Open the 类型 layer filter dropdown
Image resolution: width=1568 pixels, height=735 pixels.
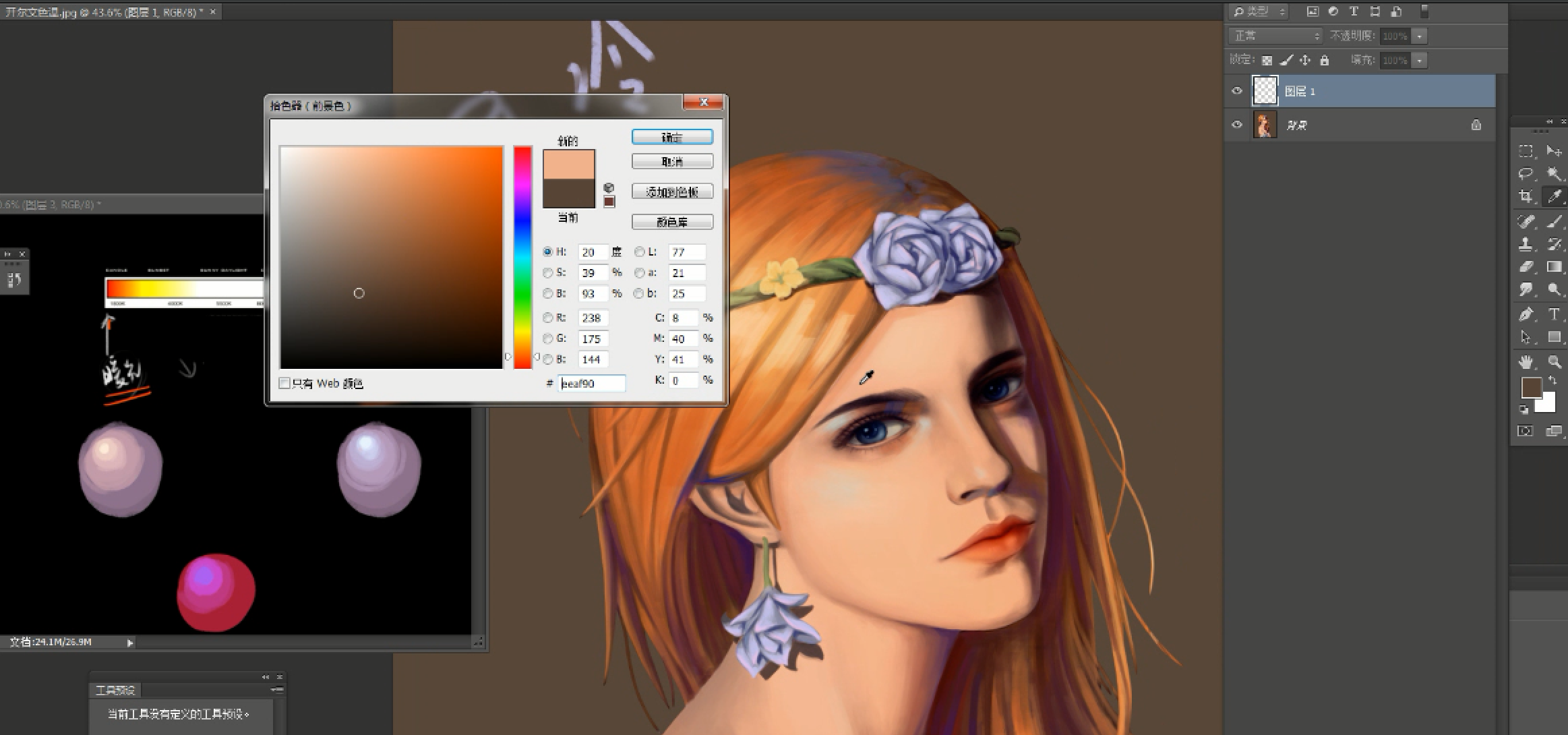tap(1259, 11)
